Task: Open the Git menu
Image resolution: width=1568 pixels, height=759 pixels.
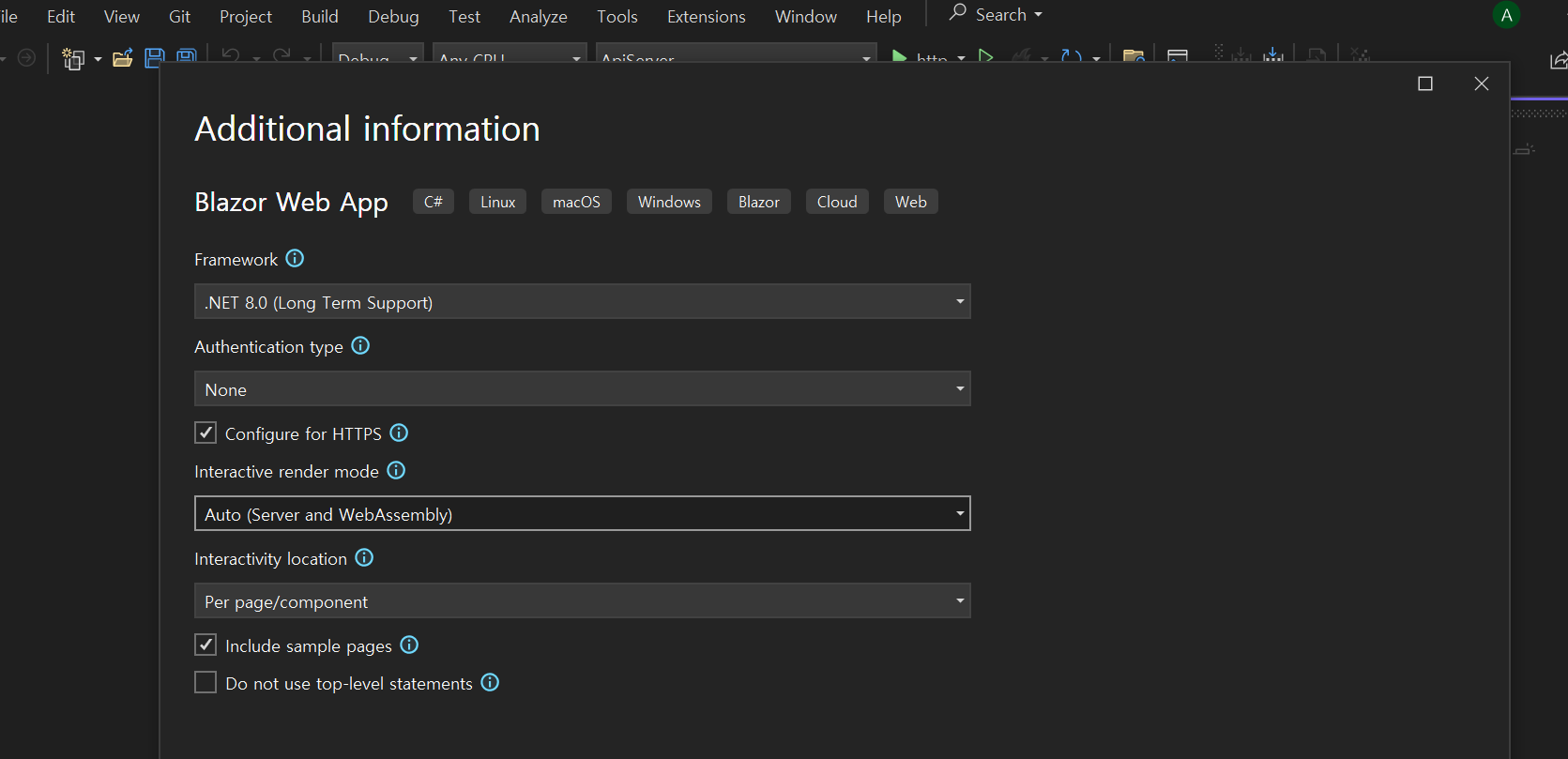Action: (x=179, y=17)
